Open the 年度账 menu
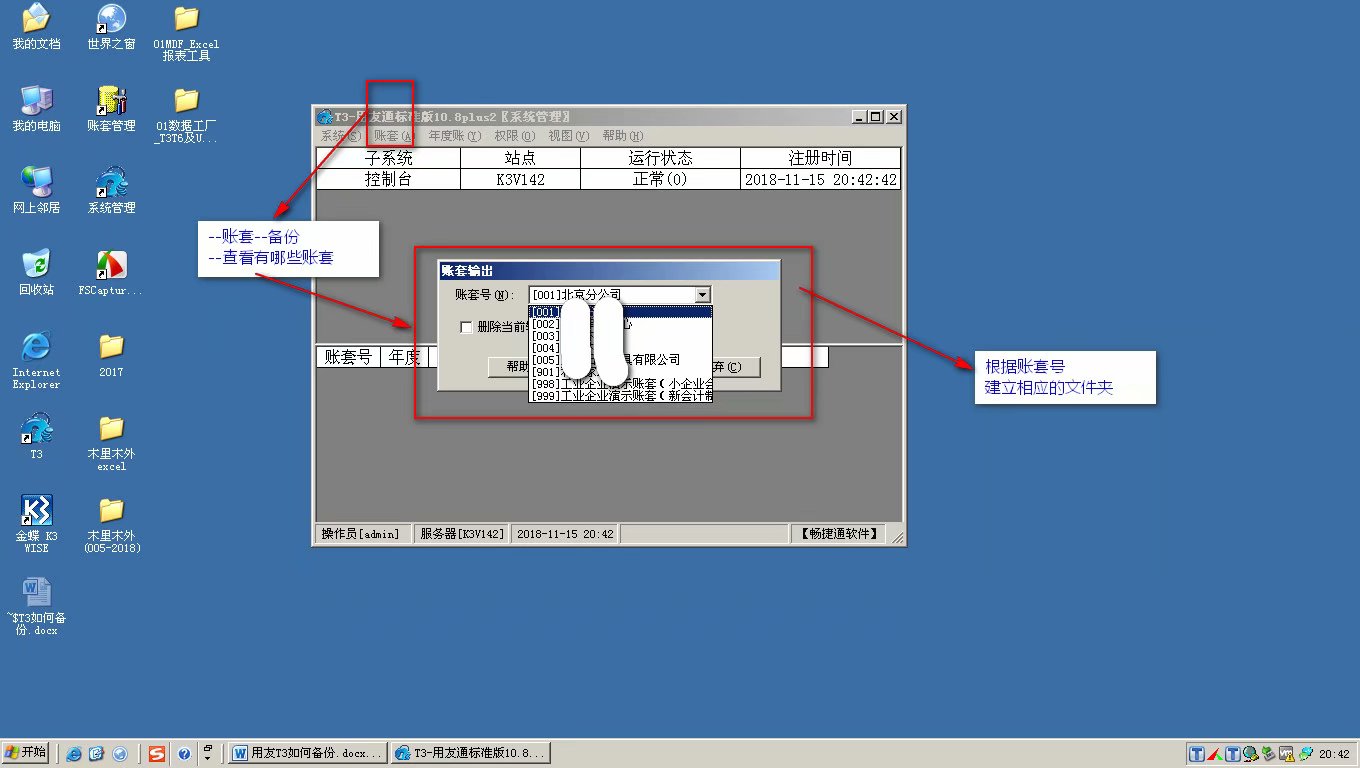Viewport: 1360px width, 768px height. point(454,136)
